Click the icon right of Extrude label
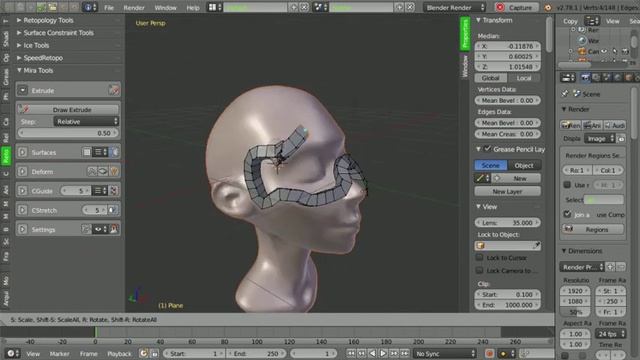The image size is (640, 360). 114,90
